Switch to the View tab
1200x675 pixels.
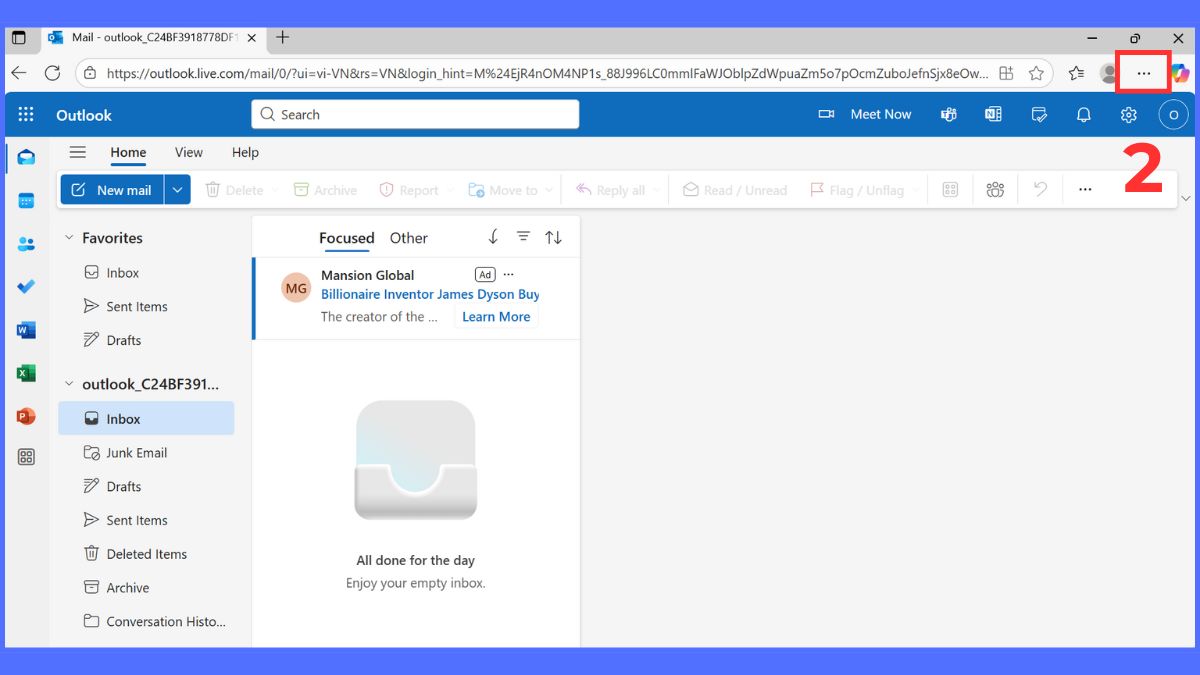click(x=189, y=153)
